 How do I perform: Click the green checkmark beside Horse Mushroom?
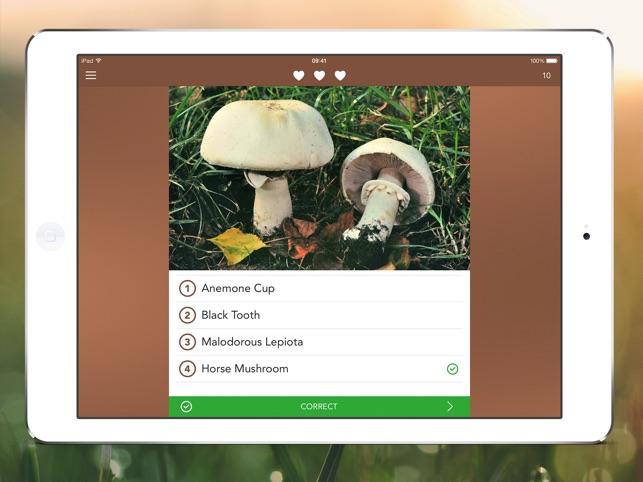452,369
